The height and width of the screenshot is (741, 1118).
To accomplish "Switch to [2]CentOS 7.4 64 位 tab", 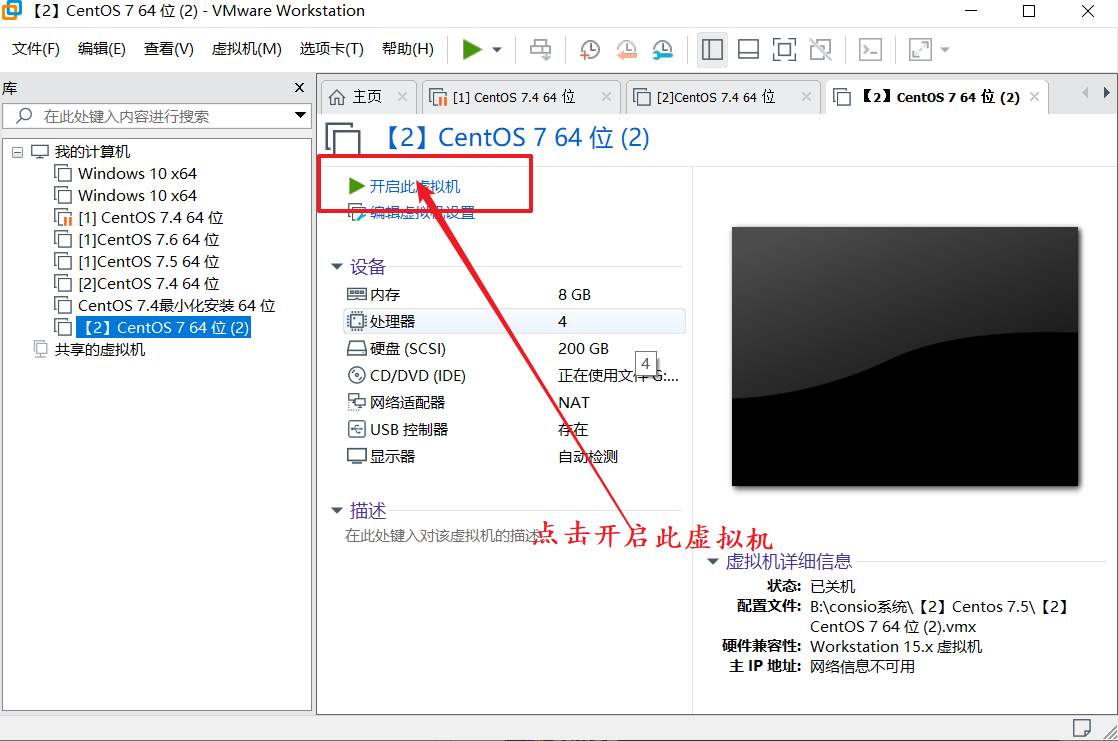I will pos(715,97).
